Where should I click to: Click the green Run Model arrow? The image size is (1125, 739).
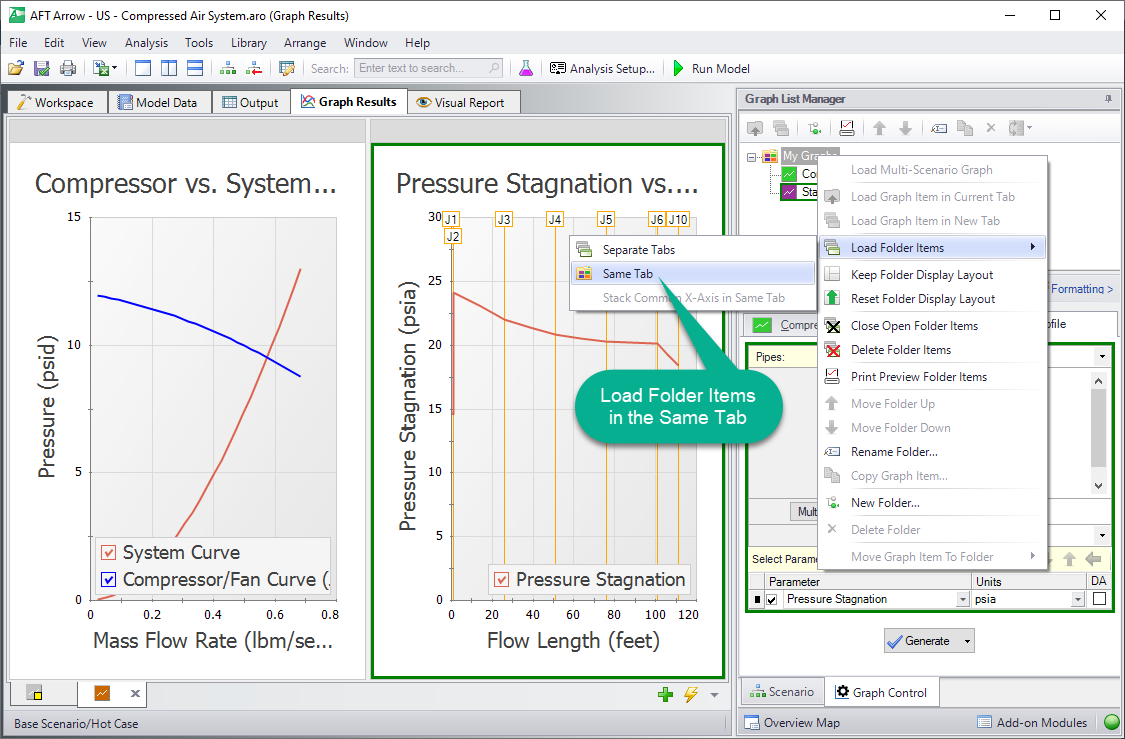(679, 69)
